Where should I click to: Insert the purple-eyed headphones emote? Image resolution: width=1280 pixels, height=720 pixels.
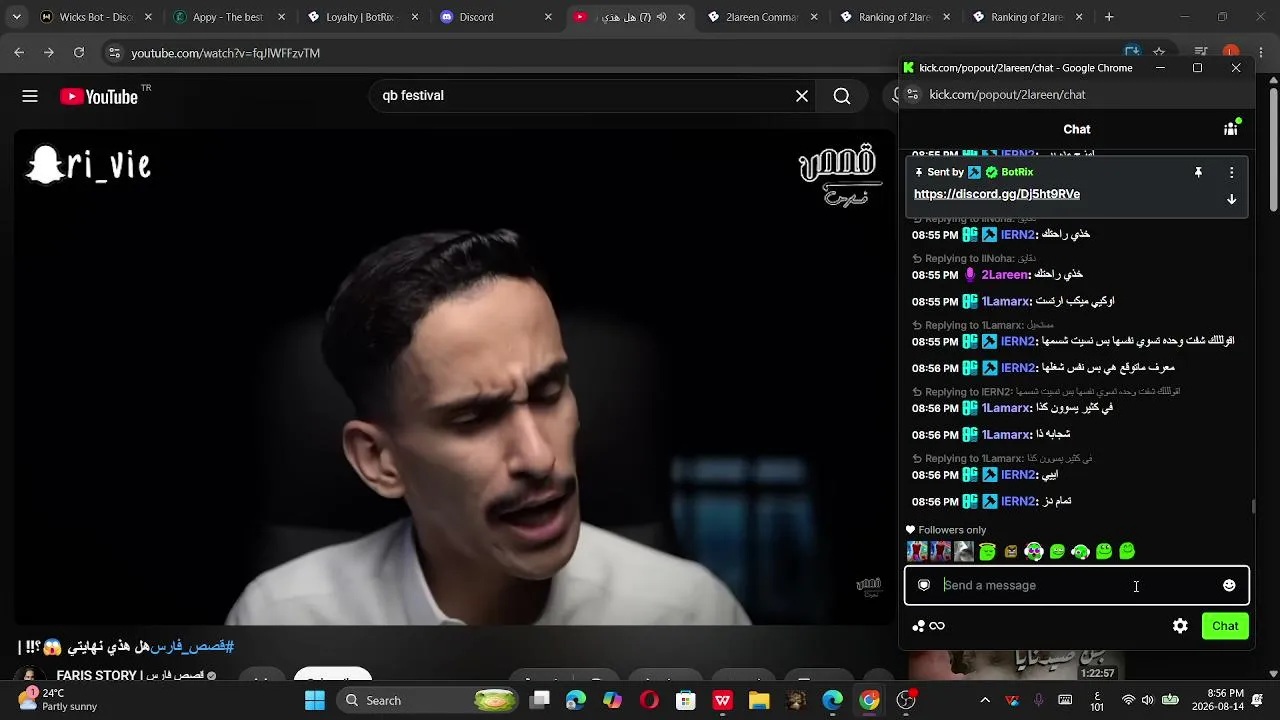pos(1034,551)
